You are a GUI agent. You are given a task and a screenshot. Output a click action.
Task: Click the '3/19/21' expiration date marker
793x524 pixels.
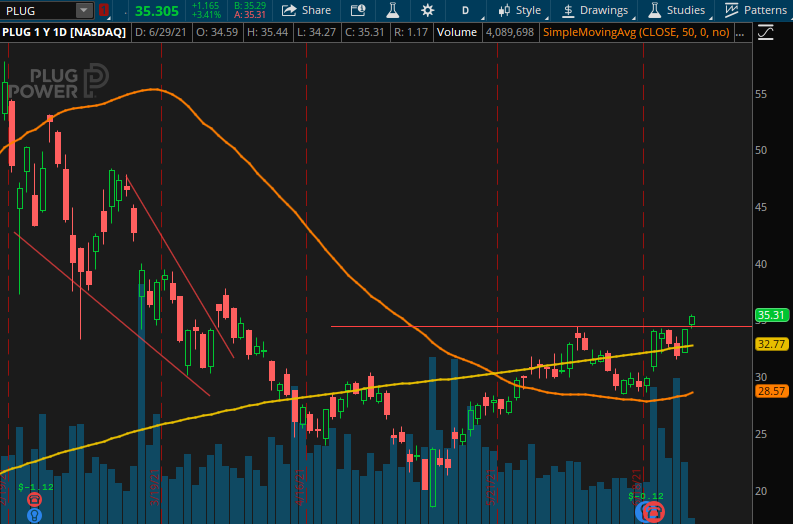155,487
